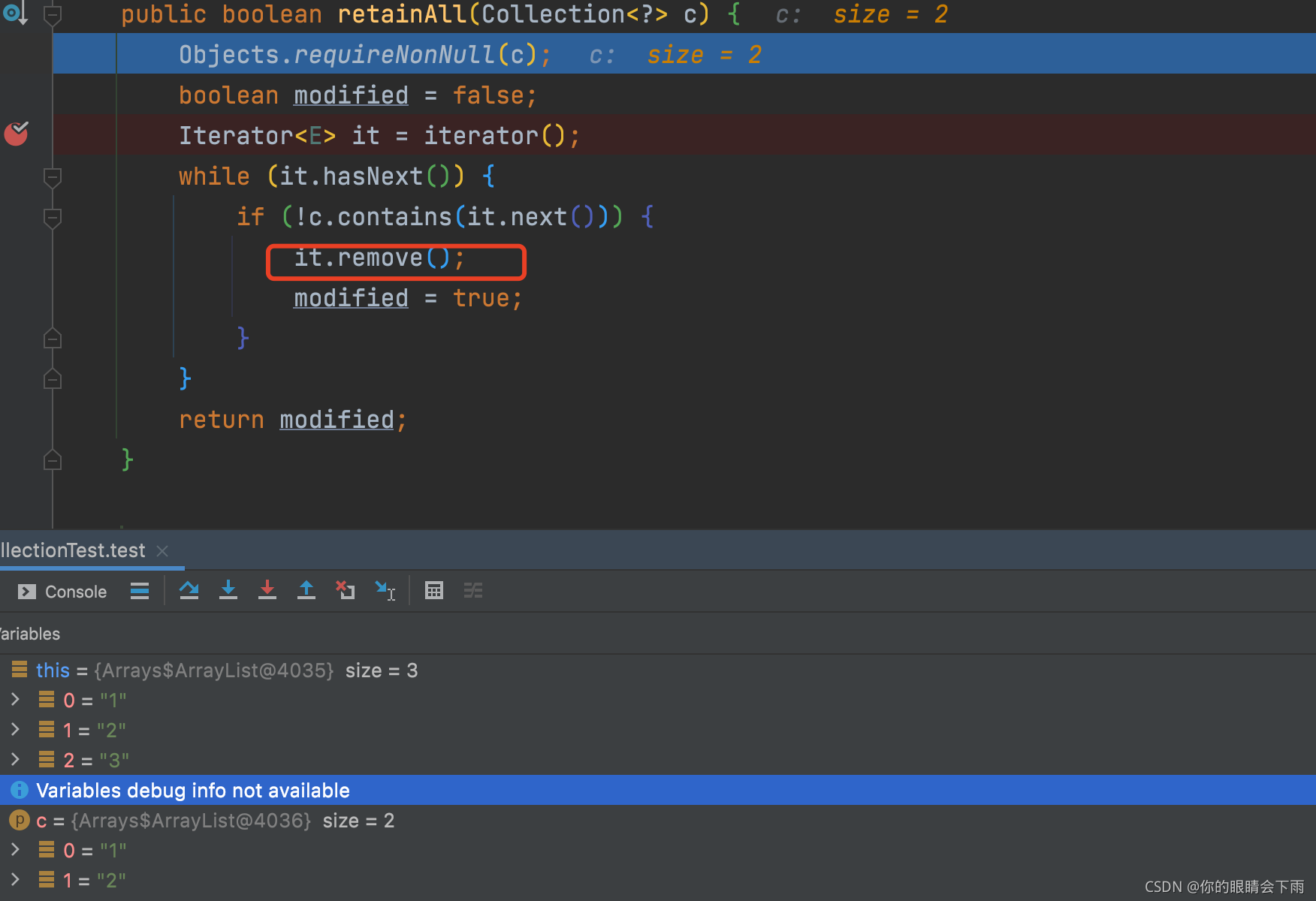
Task: Click the parameter 'p' icon beside c
Action: [x=20, y=820]
